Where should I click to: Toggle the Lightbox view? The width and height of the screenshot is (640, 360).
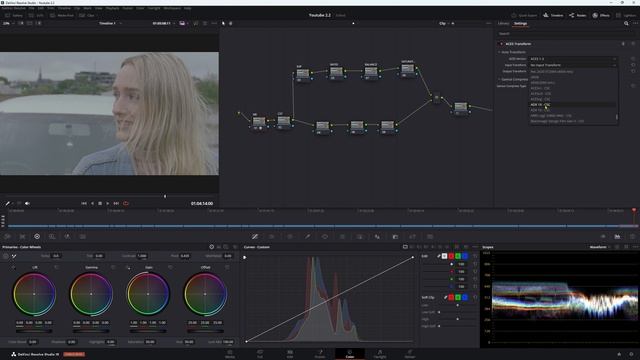pos(626,15)
